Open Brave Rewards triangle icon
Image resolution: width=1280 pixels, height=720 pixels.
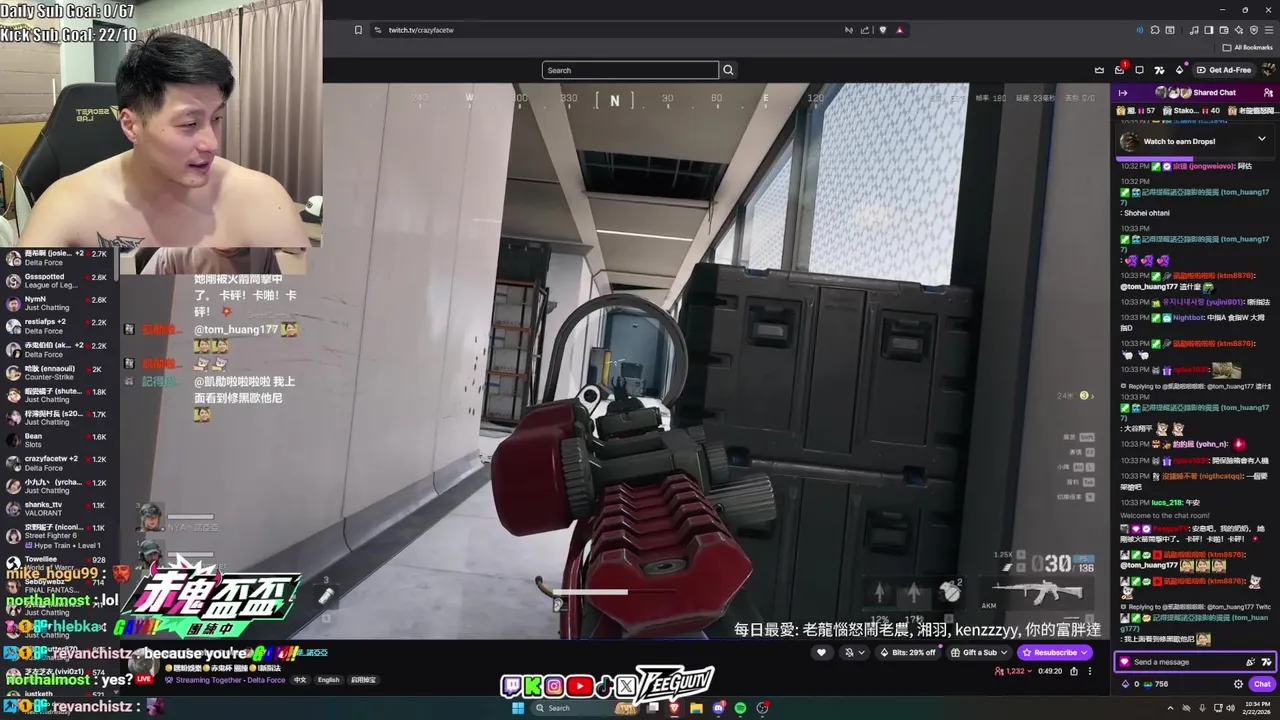(x=899, y=30)
